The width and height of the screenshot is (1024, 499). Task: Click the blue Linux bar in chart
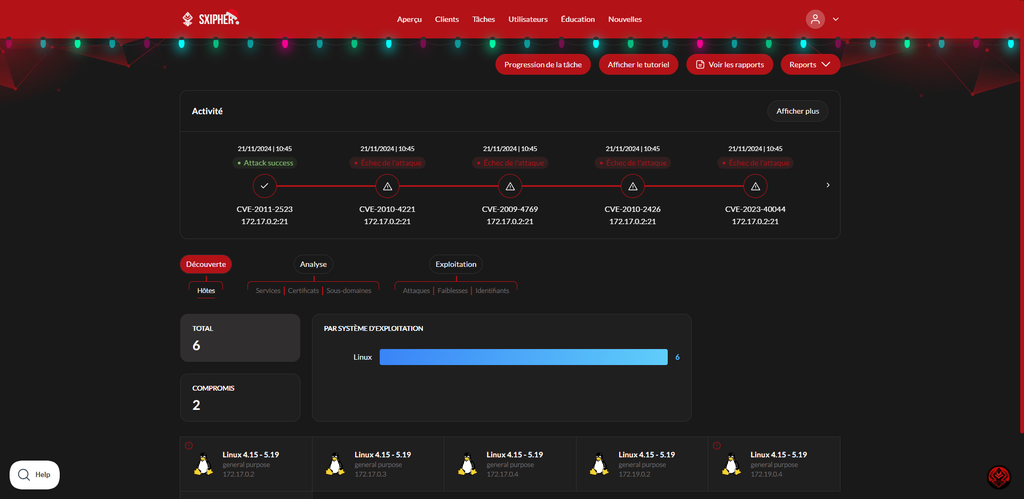[523, 357]
